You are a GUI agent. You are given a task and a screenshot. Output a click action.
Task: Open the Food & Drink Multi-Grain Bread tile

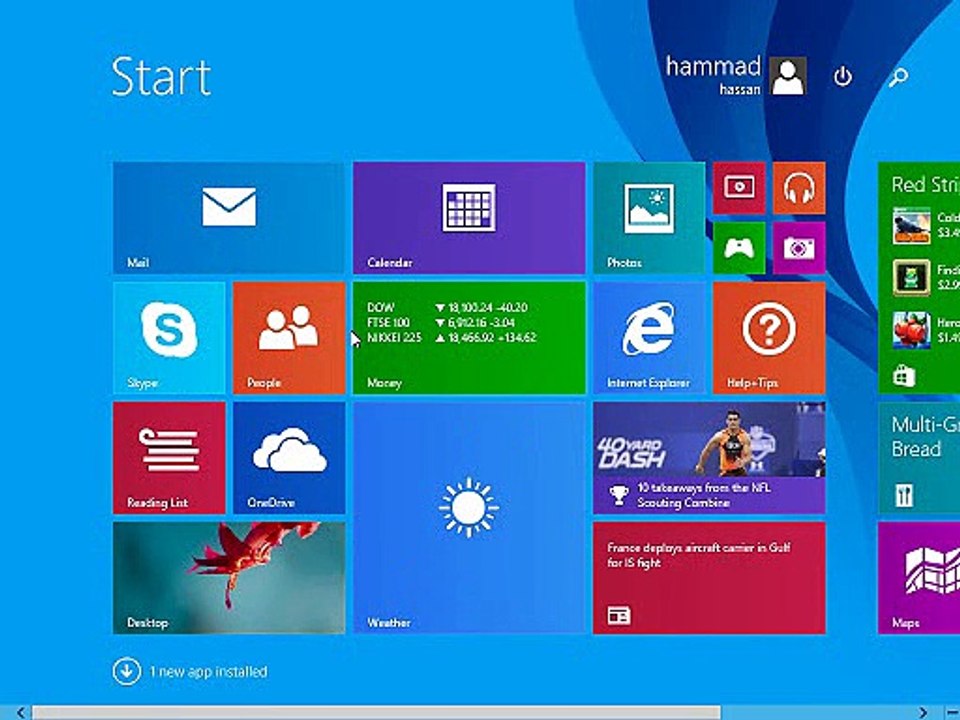click(x=919, y=457)
